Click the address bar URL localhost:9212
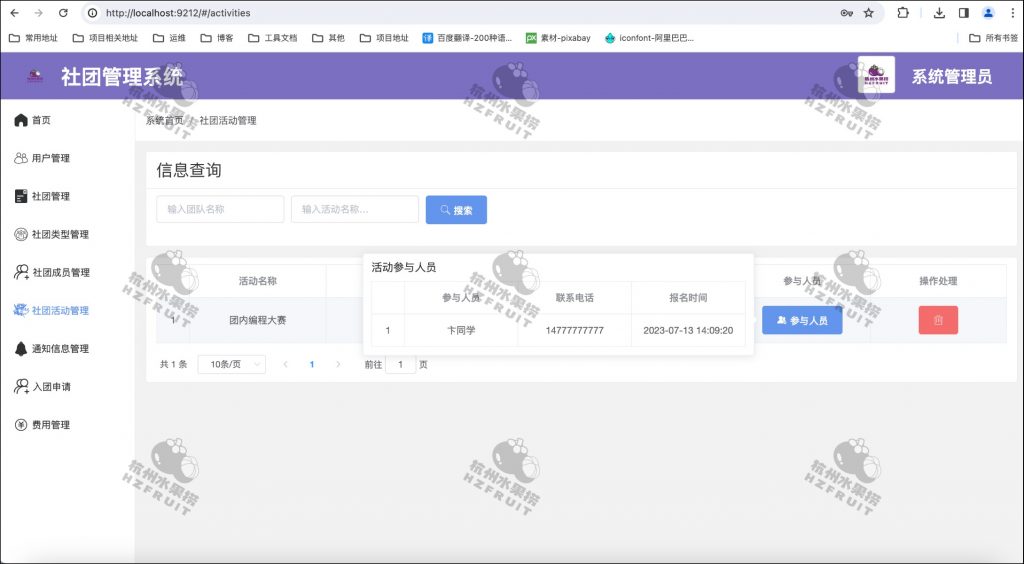Image resolution: width=1024 pixels, height=564 pixels. pyautogui.click(x=178, y=13)
